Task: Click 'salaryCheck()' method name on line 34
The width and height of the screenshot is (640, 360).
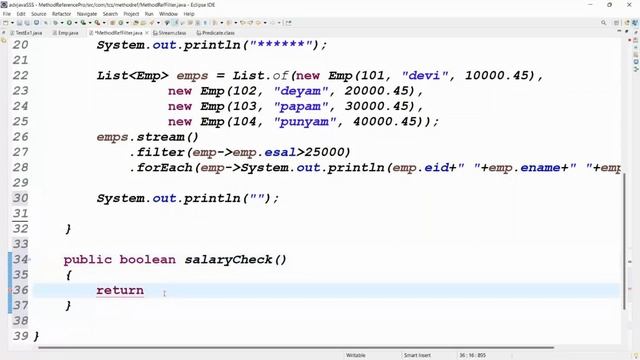Action: [x=236, y=260]
